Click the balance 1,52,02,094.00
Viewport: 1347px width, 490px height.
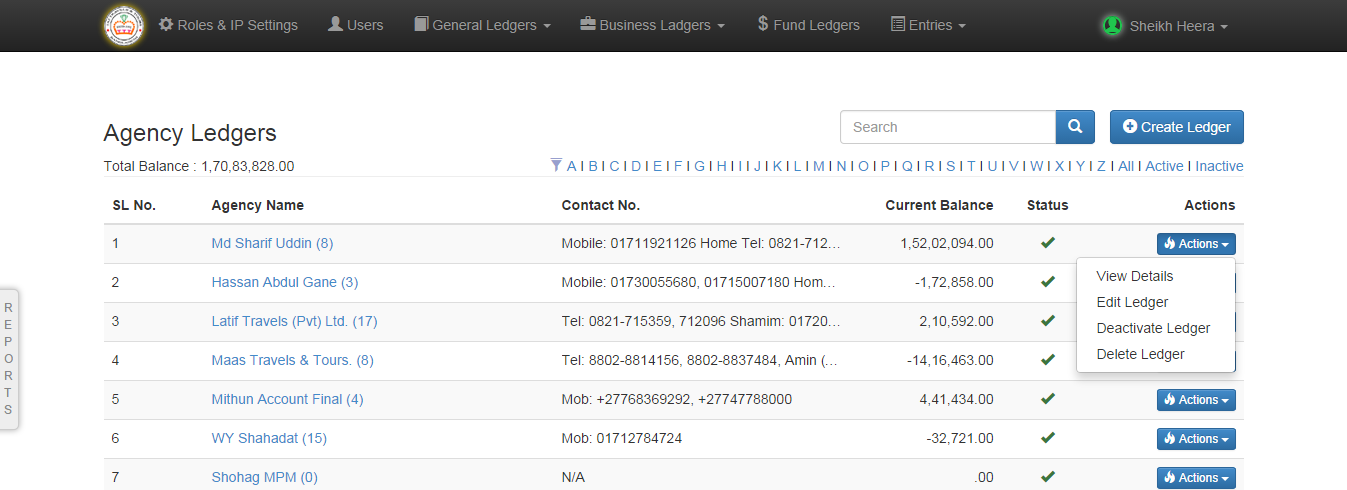pyautogui.click(x=947, y=243)
